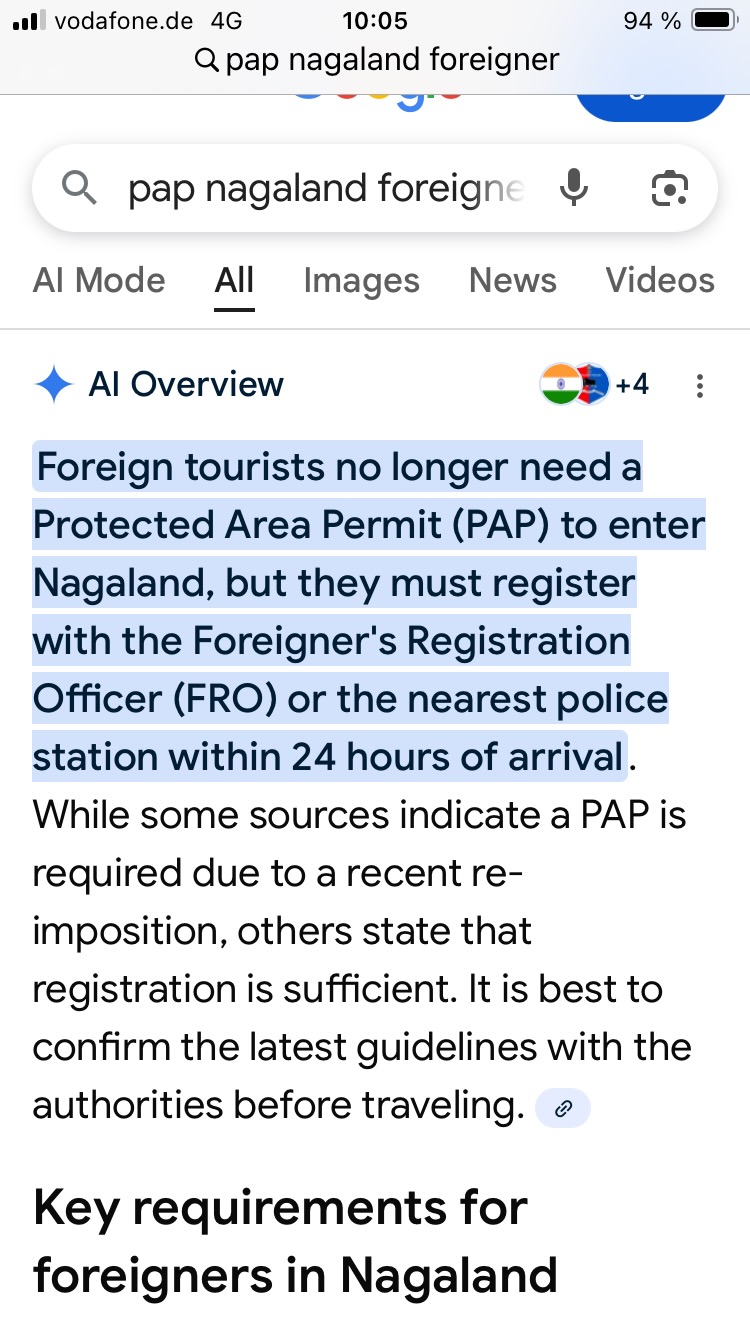The height and width of the screenshot is (1334, 750).
Task: Tap the partially hidden Google logo
Action: click(x=378, y=102)
